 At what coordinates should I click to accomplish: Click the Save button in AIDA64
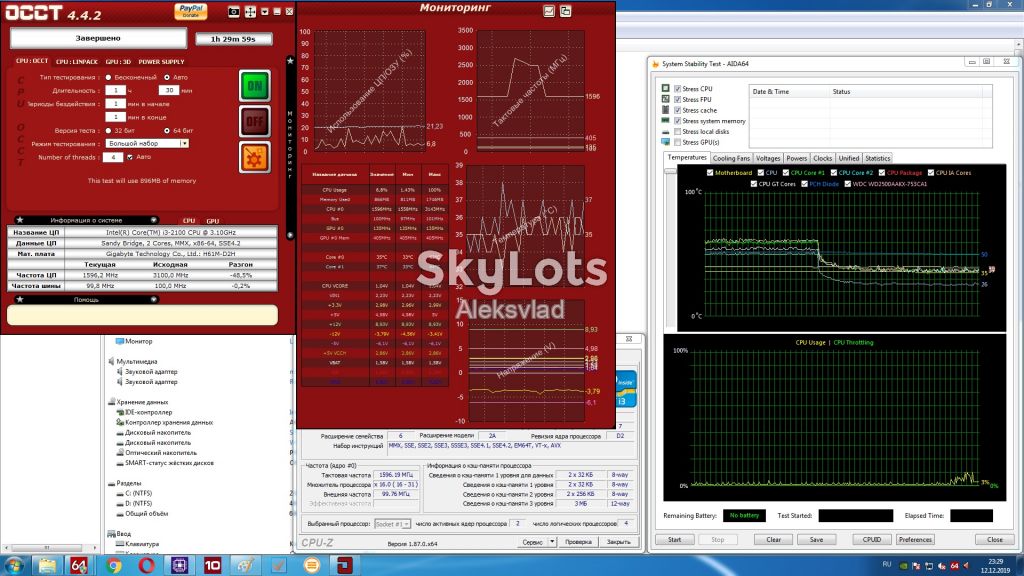816,539
